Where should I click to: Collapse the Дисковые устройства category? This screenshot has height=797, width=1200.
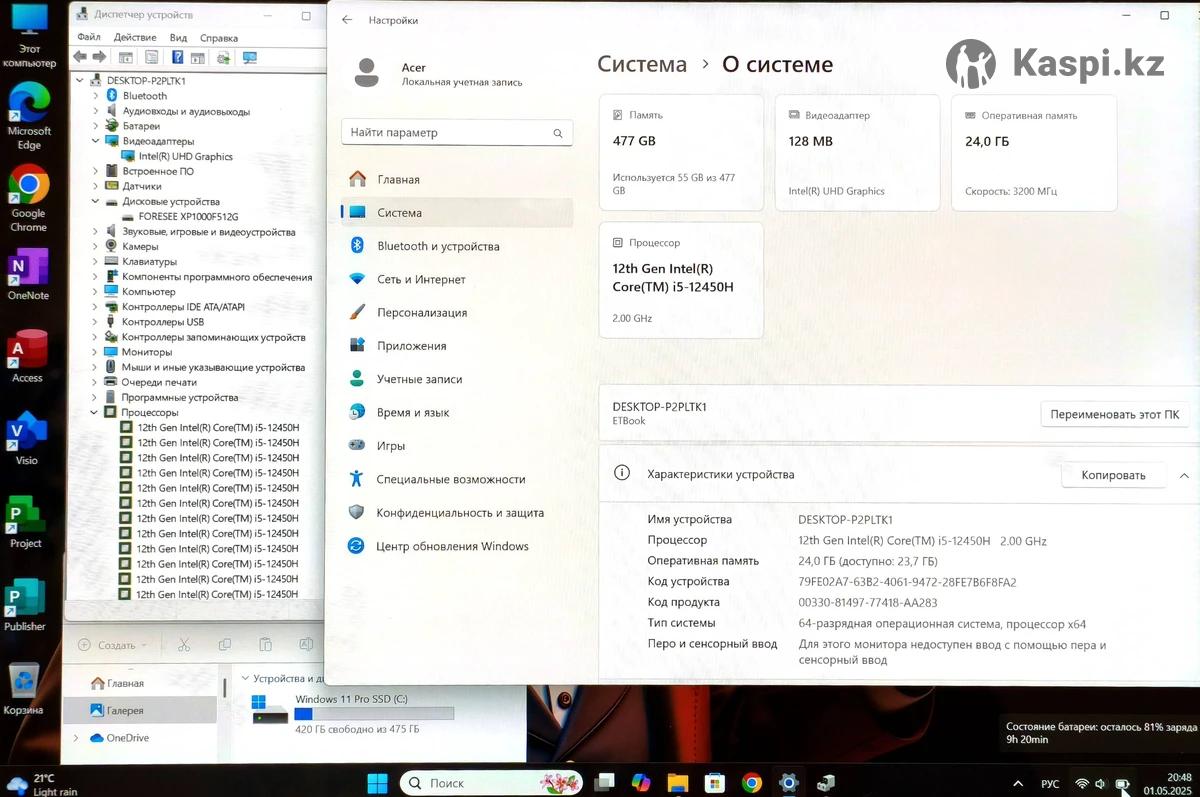[96, 201]
